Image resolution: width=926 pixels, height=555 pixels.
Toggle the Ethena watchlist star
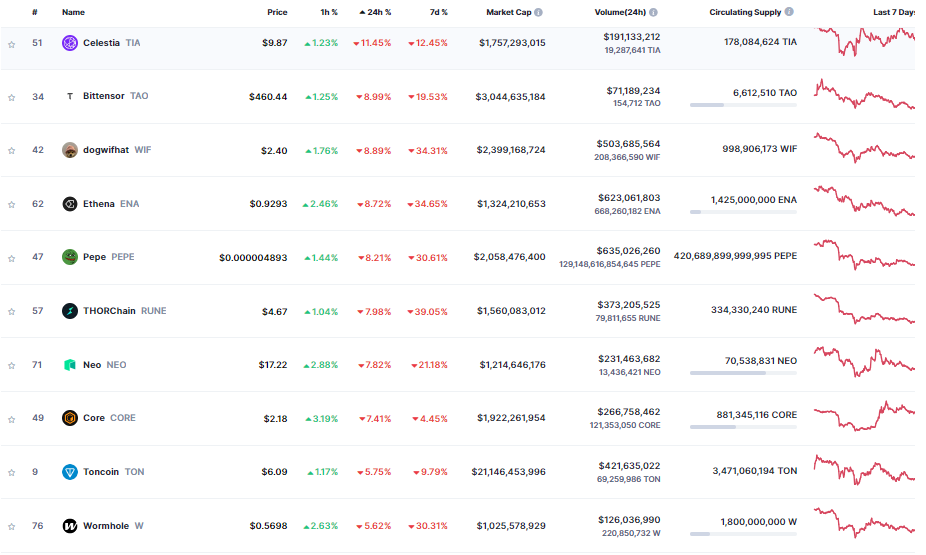pos(11,204)
